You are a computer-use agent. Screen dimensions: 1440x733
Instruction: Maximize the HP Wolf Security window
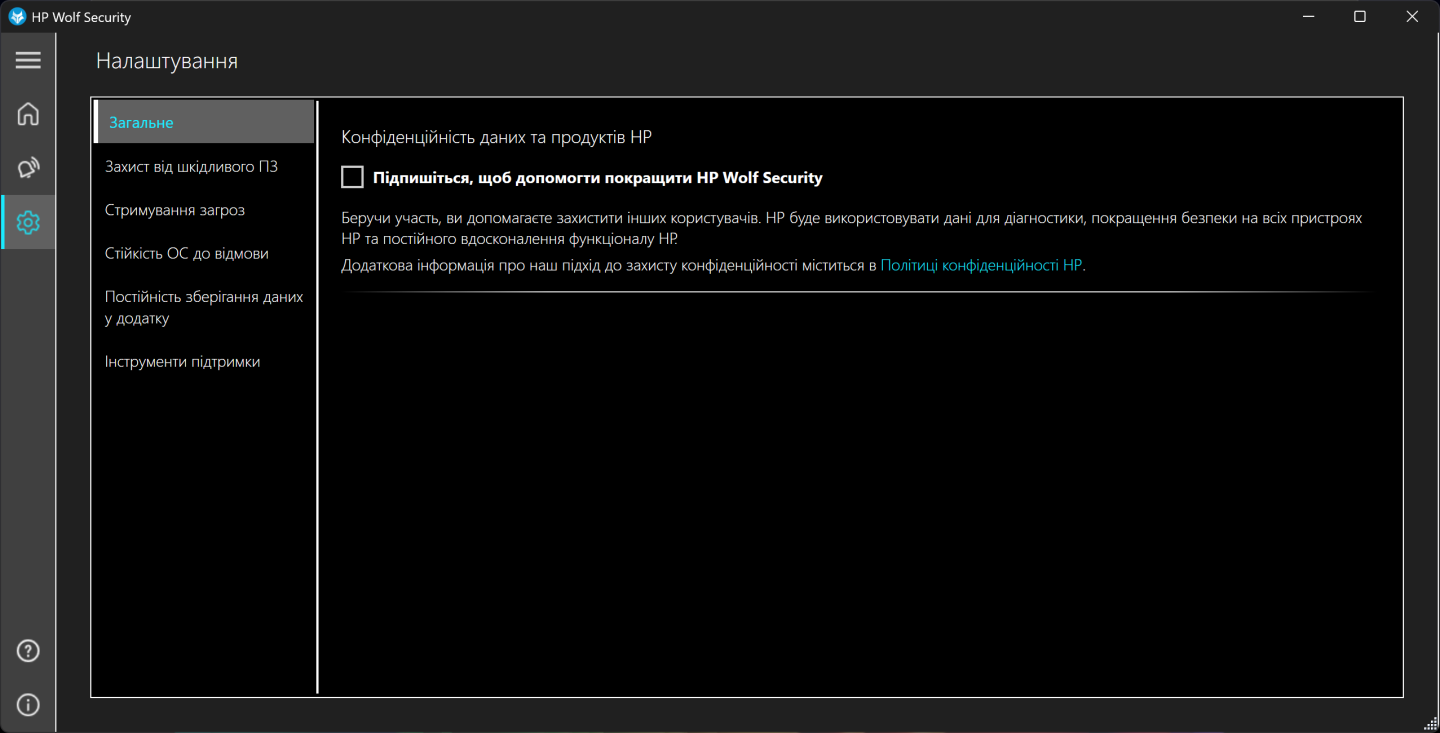[1360, 17]
